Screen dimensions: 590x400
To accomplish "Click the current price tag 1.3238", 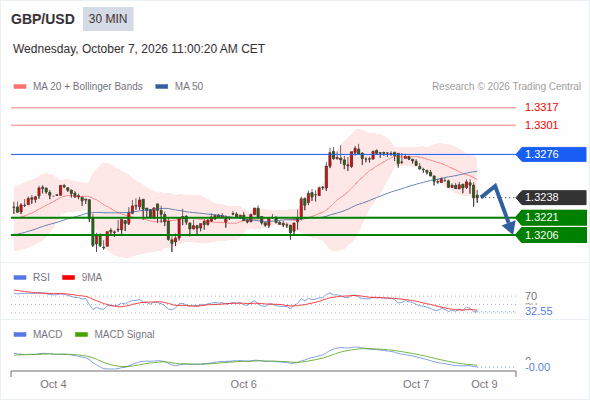I will 551,197.
